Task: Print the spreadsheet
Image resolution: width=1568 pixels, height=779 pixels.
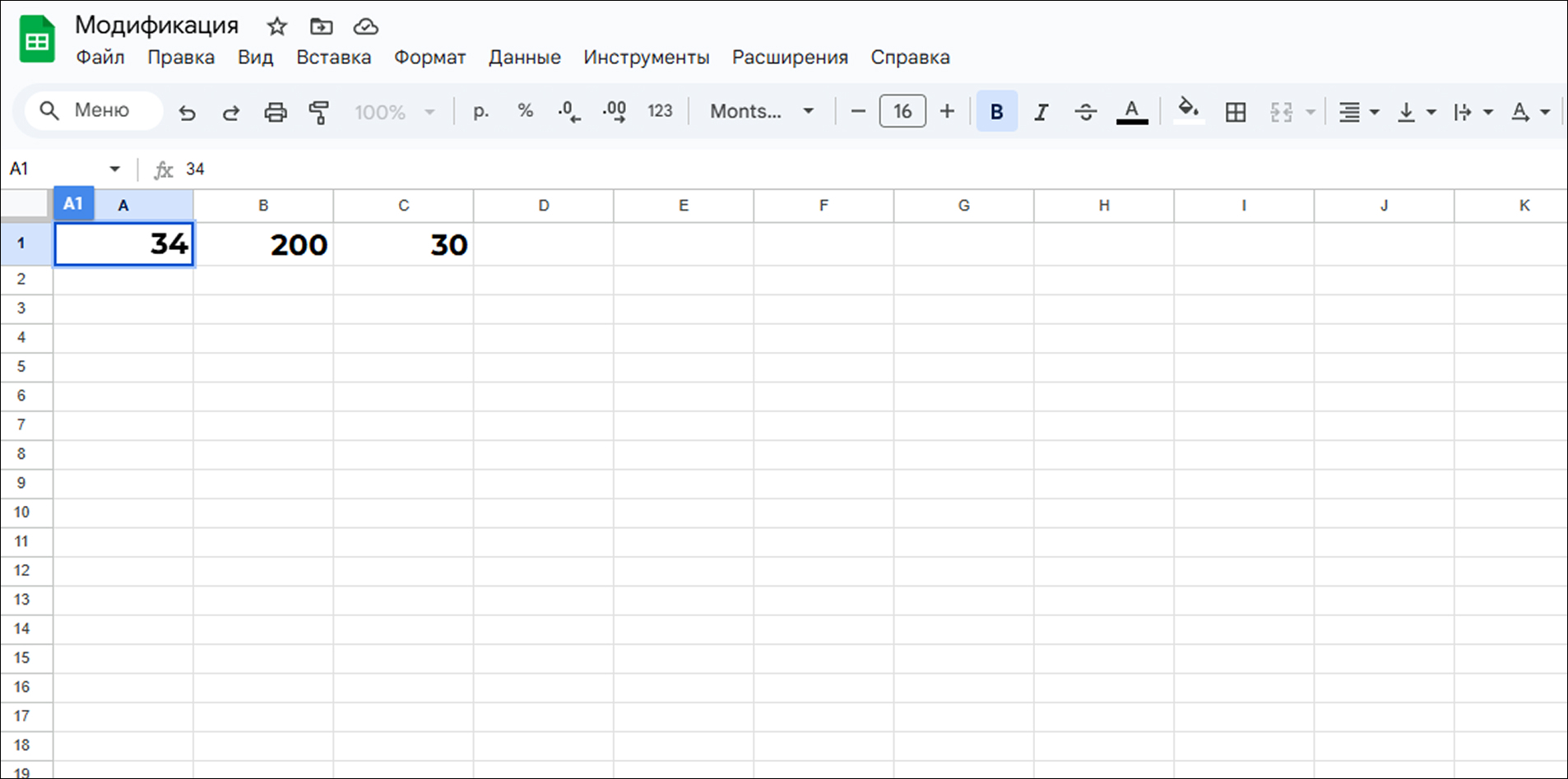Action: click(x=276, y=112)
